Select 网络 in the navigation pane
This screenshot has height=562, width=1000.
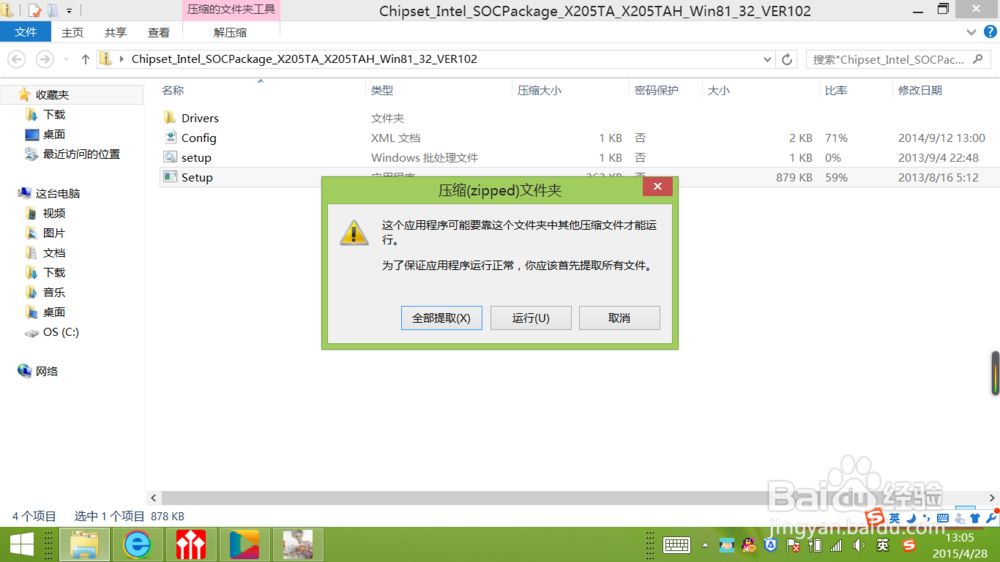46,371
